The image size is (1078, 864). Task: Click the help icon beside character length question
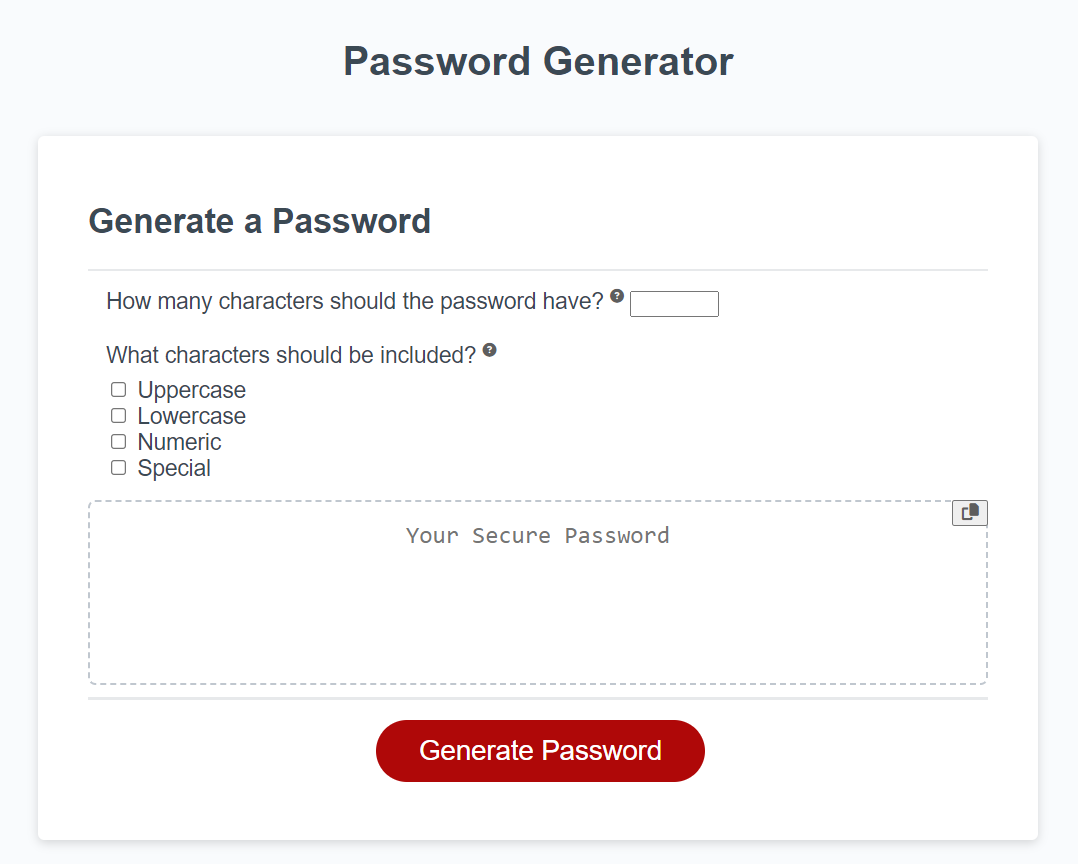pos(617,295)
